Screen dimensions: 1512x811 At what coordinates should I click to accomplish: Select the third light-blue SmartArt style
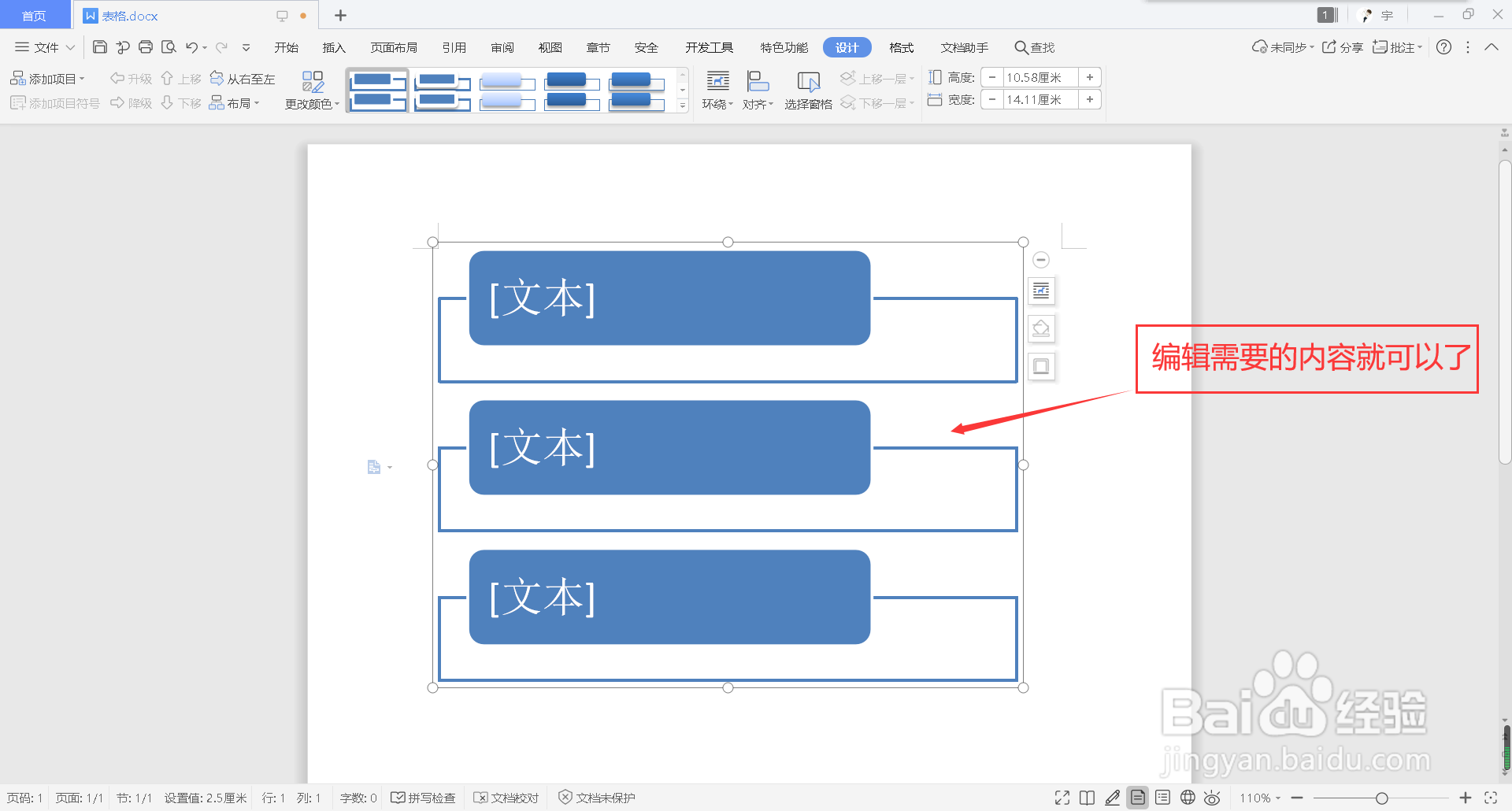(x=507, y=91)
